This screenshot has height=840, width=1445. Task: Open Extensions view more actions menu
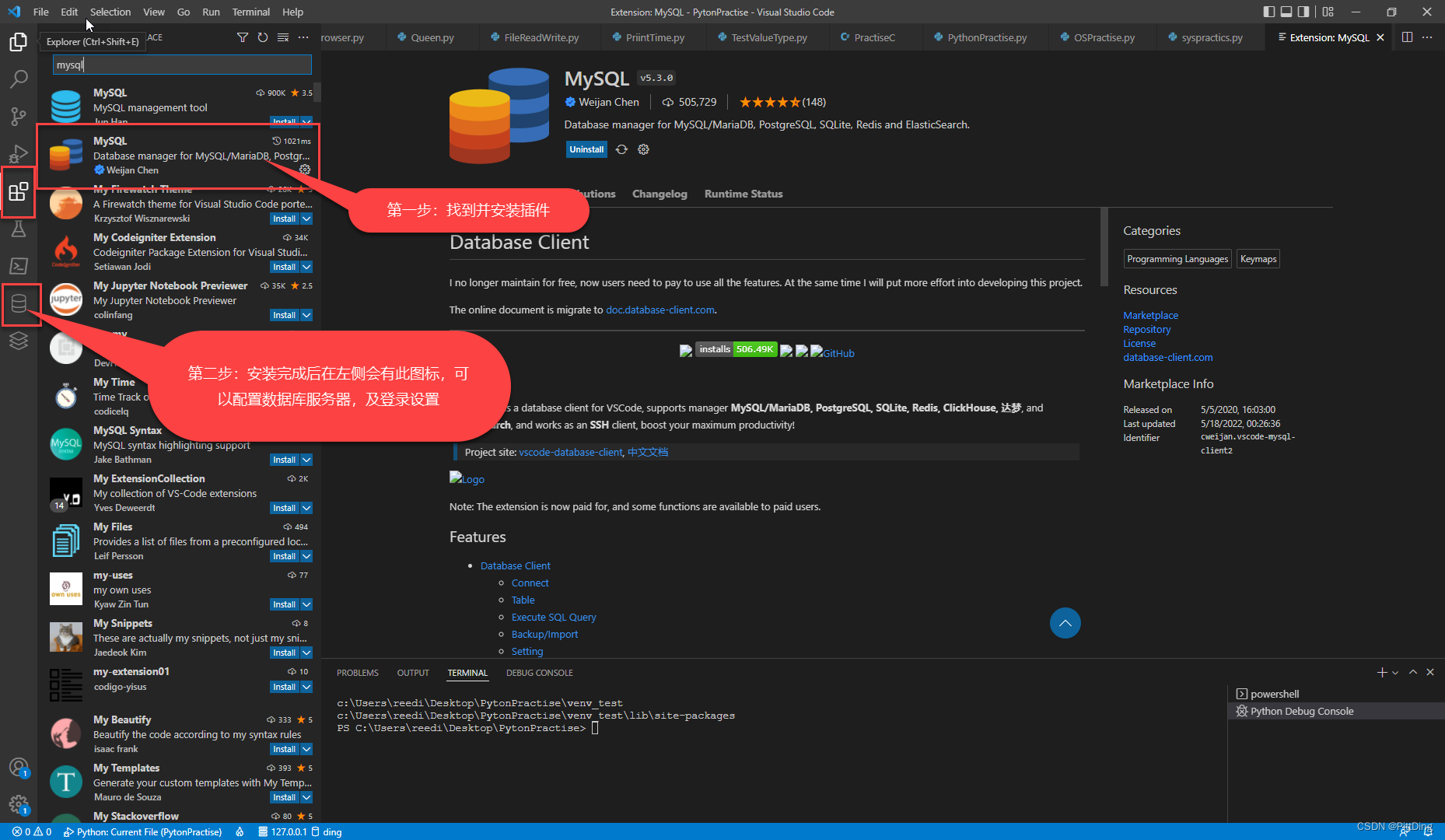pyautogui.click(x=303, y=37)
